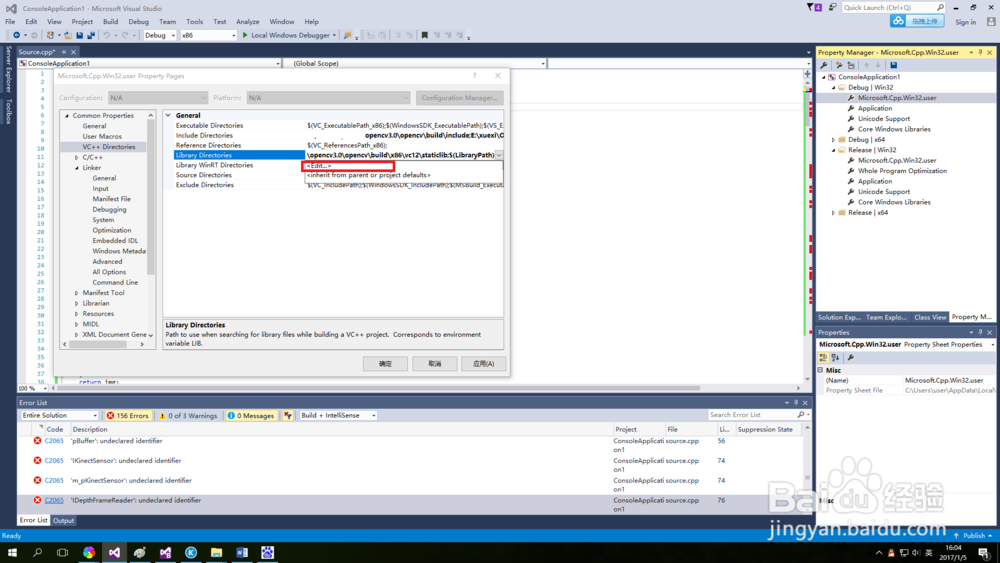Viewport: 1000px width, 563px height.
Task: Click the Navigate Backward toolbar icon
Action: (x=17, y=36)
